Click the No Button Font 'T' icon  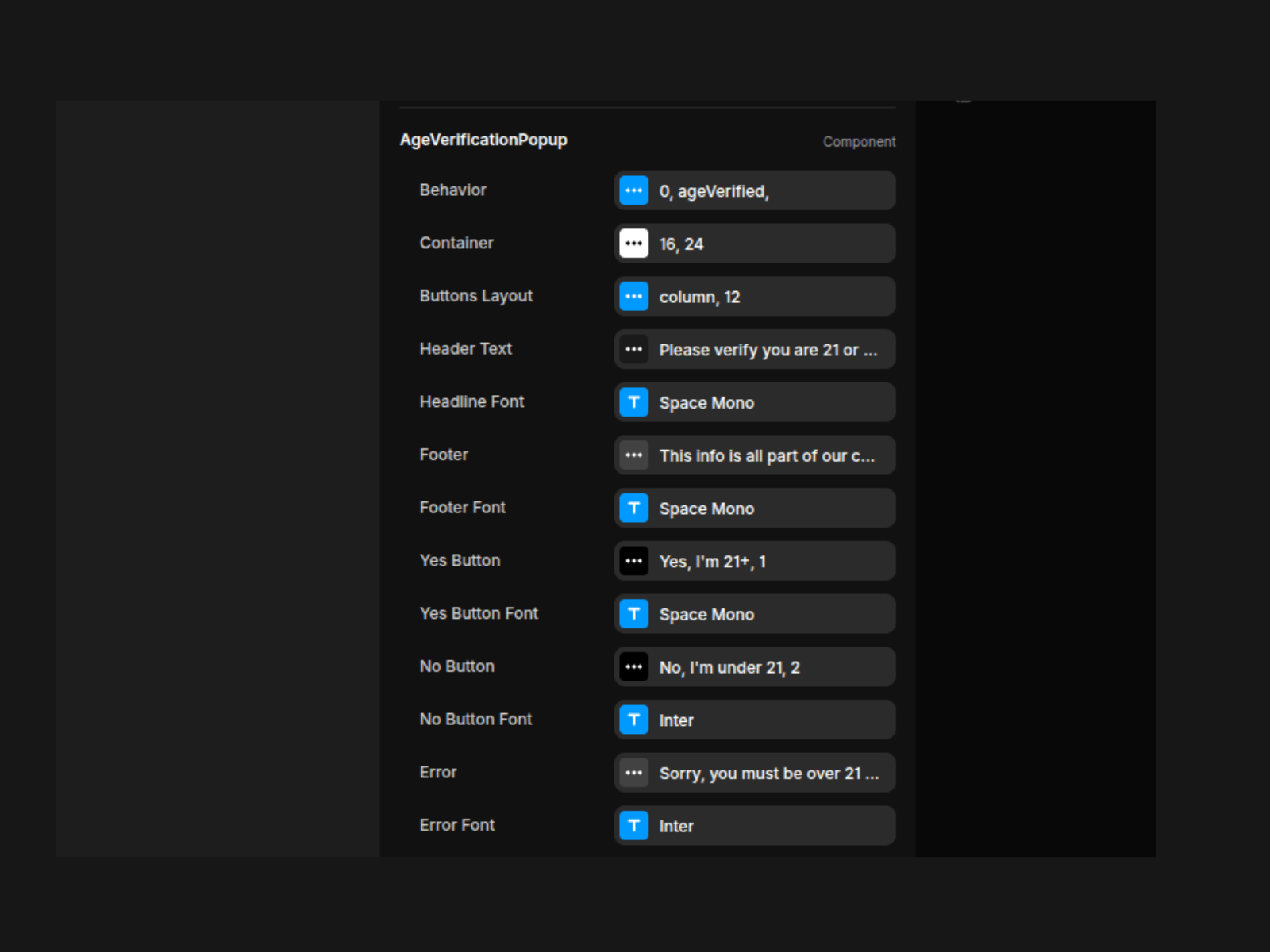[633, 720]
